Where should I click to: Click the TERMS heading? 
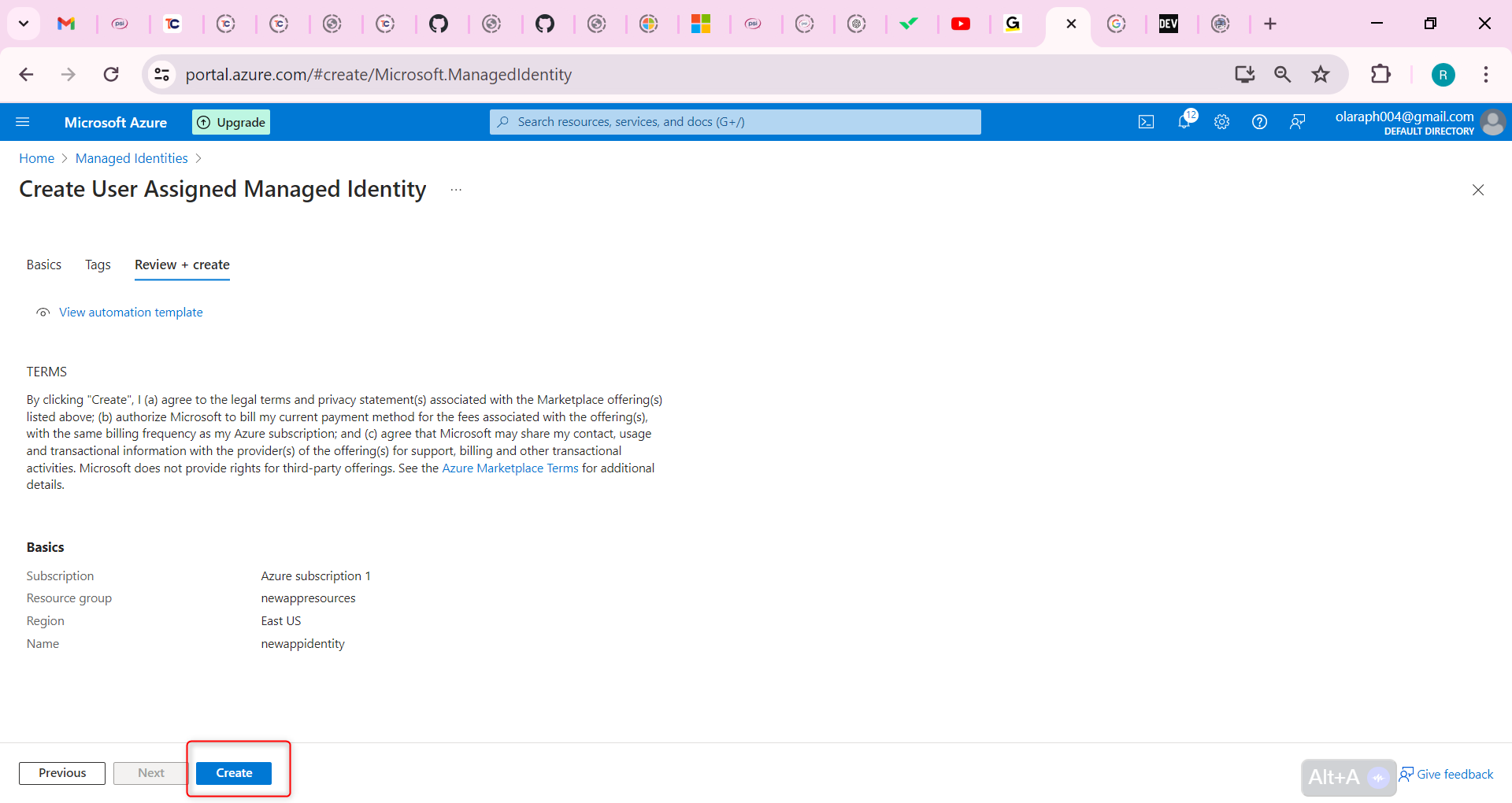point(46,372)
